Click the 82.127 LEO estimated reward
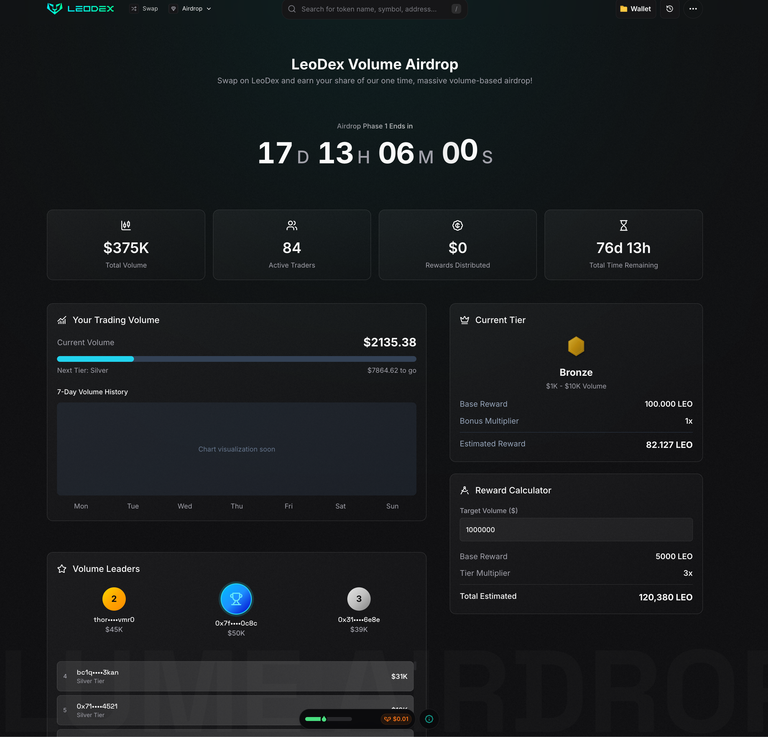Image resolution: width=768 pixels, height=737 pixels. coord(669,445)
